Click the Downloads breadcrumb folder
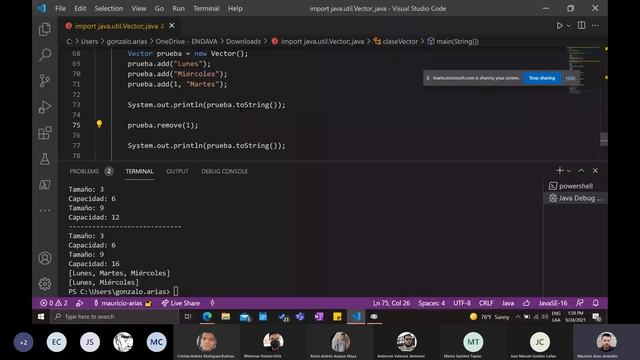Image resolution: width=640 pixels, height=360 pixels. tap(243, 41)
